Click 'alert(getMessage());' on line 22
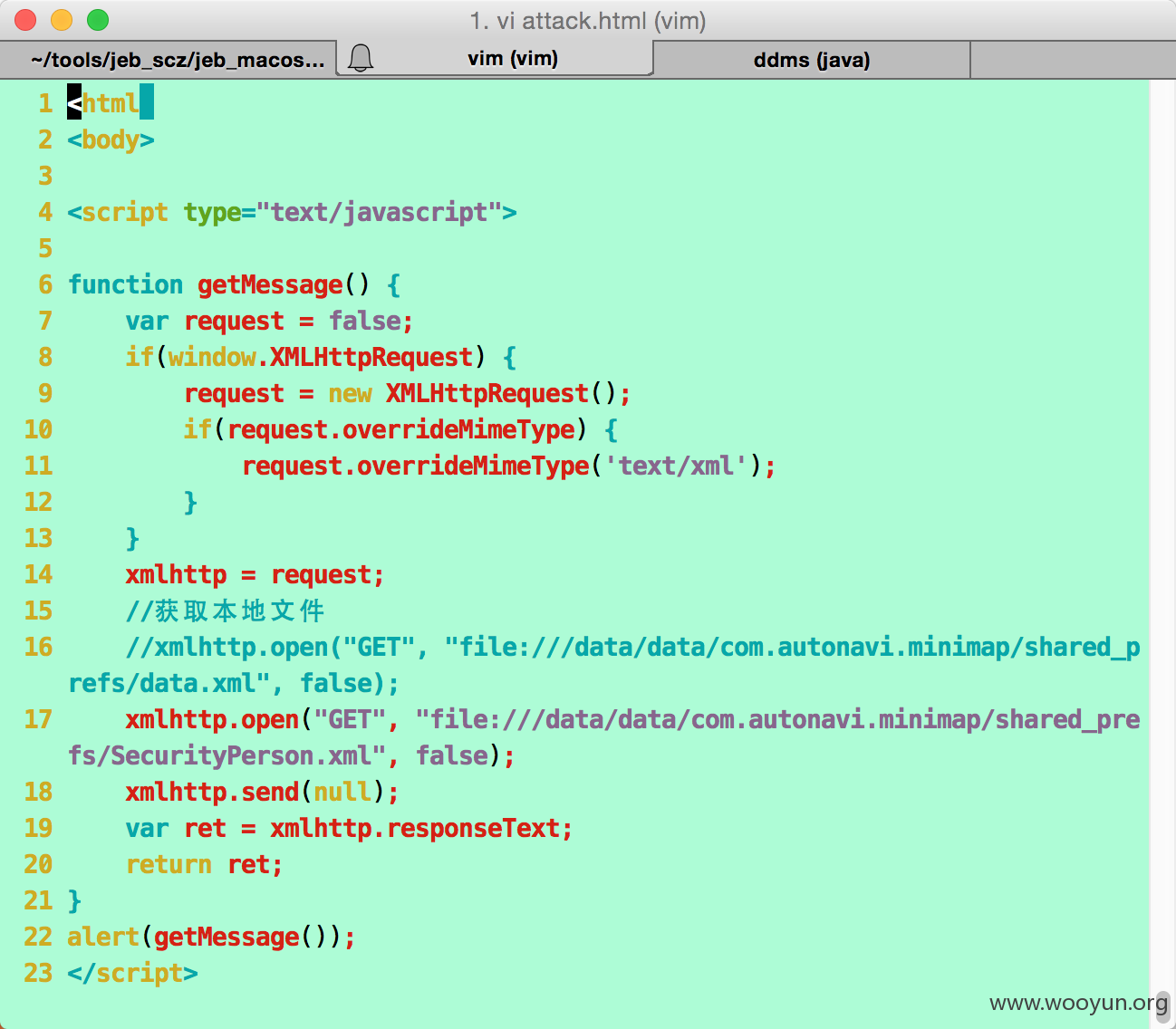 click(212, 937)
